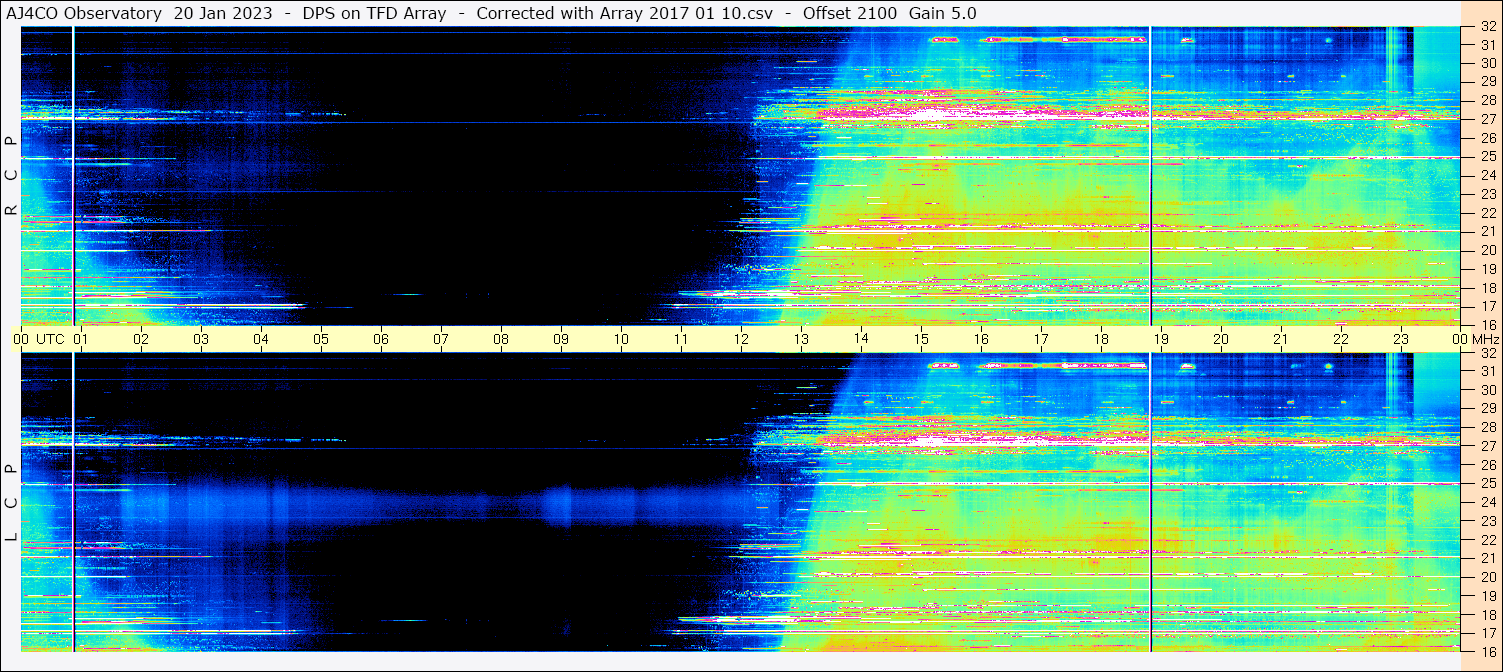The width and height of the screenshot is (1503, 672).
Task: Click the 'Offset 2100' text
Action: click(x=850, y=13)
